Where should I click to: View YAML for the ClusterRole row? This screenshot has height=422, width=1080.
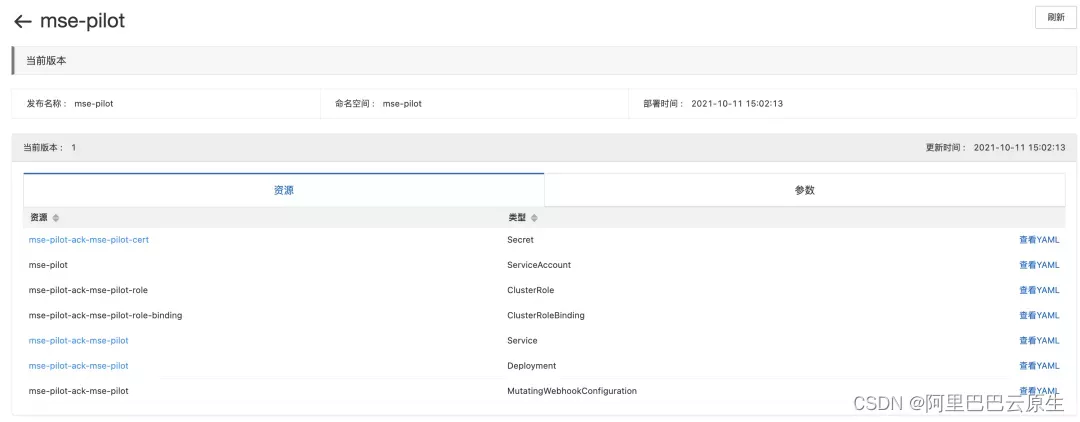(1039, 290)
